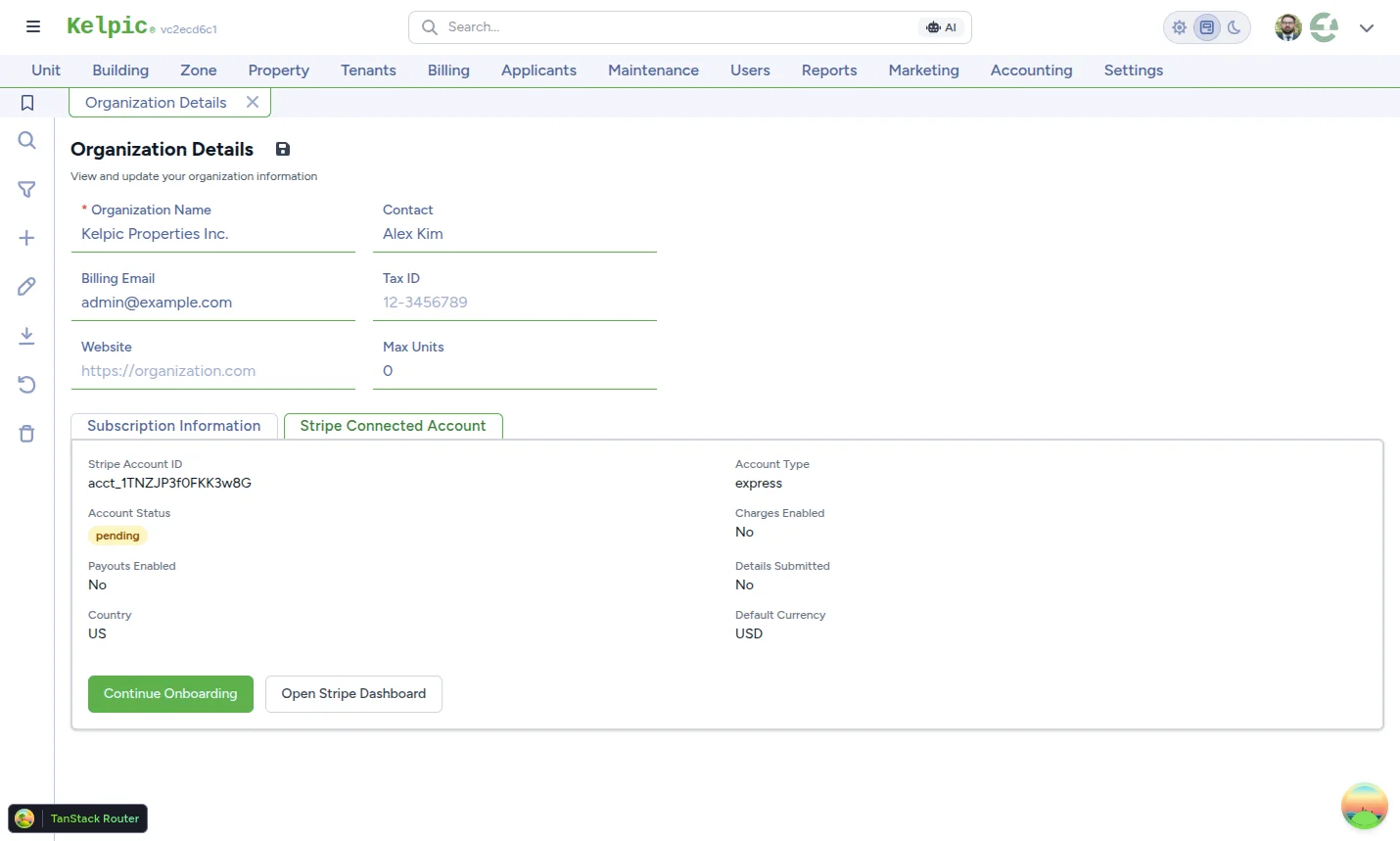This screenshot has height=841, width=1400.
Task: Open the Unit menu
Action: coord(46,70)
